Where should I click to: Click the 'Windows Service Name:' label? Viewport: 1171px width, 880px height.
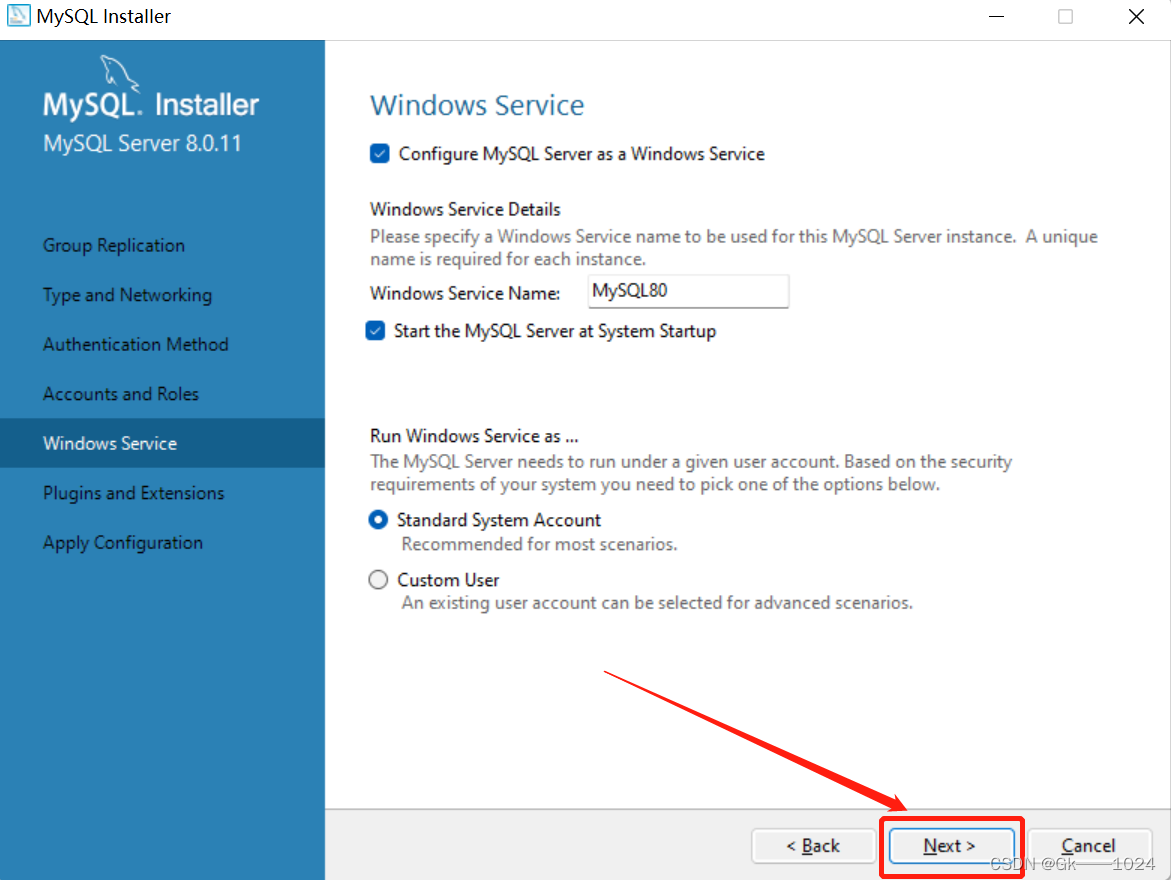click(x=465, y=293)
